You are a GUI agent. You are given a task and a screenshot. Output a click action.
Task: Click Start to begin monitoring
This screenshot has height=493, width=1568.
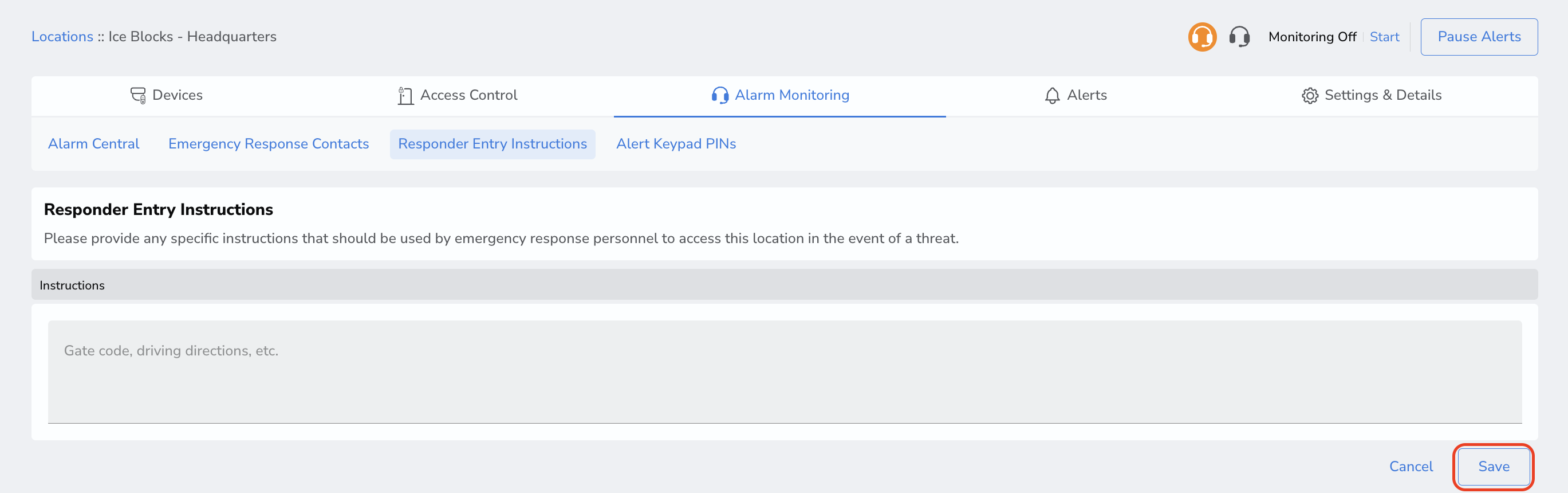click(1384, 37)
